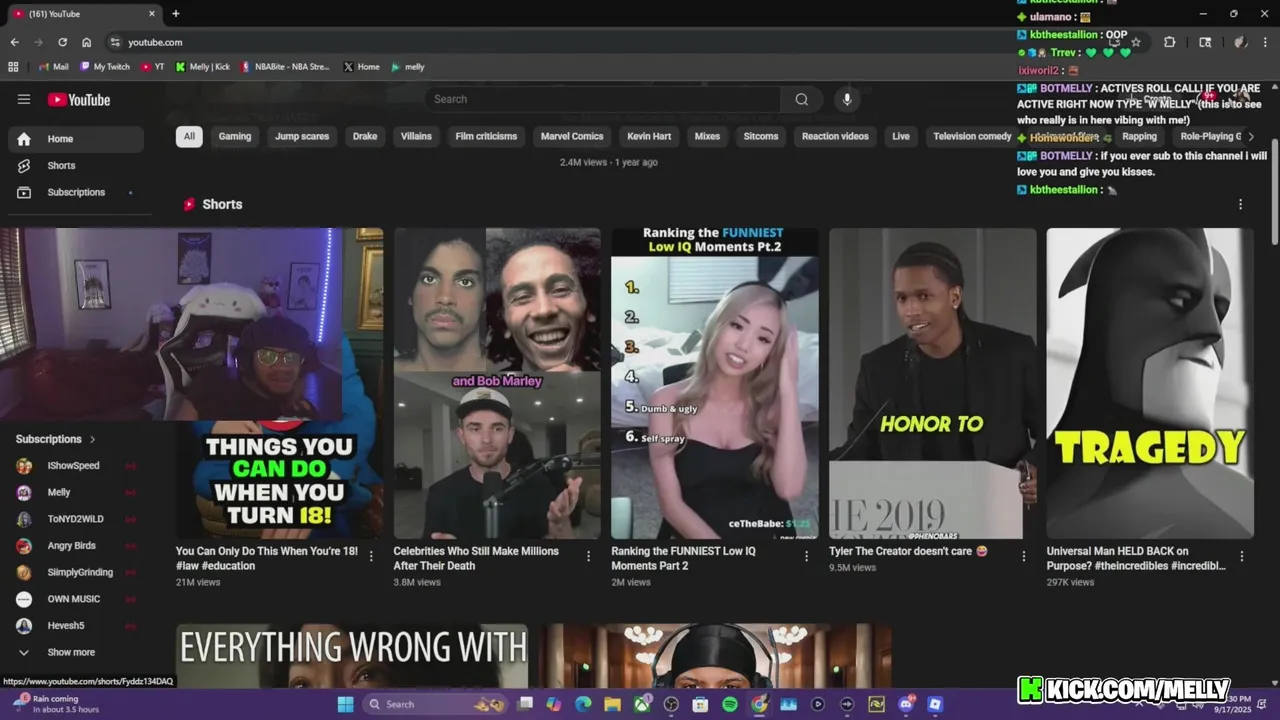Select the All filter chip
Image resolution: width=1280 pixels, height=720 pixels.
coord(189,136)
